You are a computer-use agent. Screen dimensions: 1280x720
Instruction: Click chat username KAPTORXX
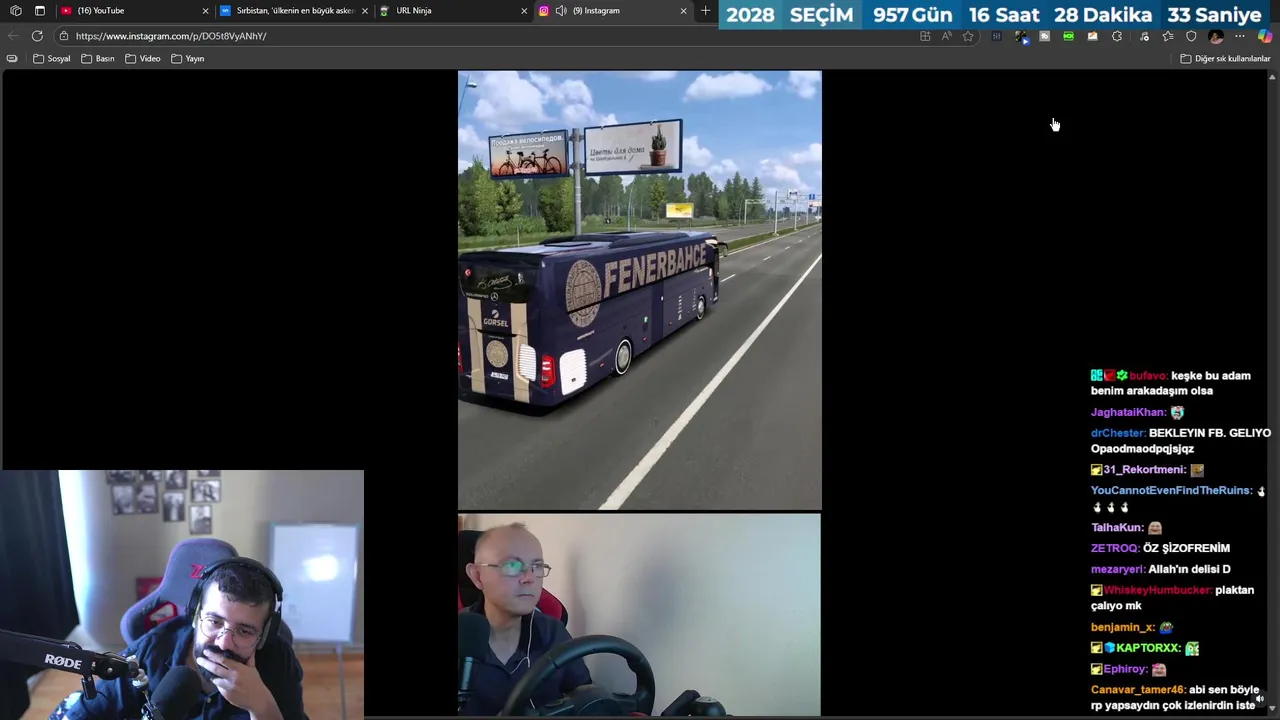pos(1148,648)
